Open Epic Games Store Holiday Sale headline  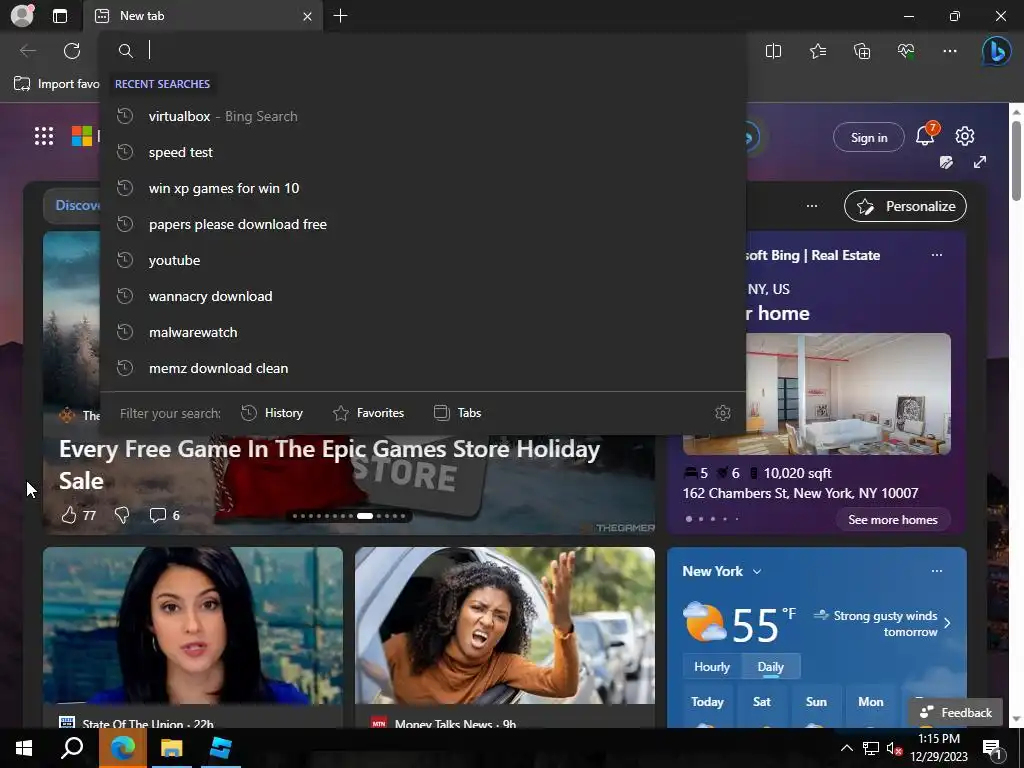coord(330,465)
